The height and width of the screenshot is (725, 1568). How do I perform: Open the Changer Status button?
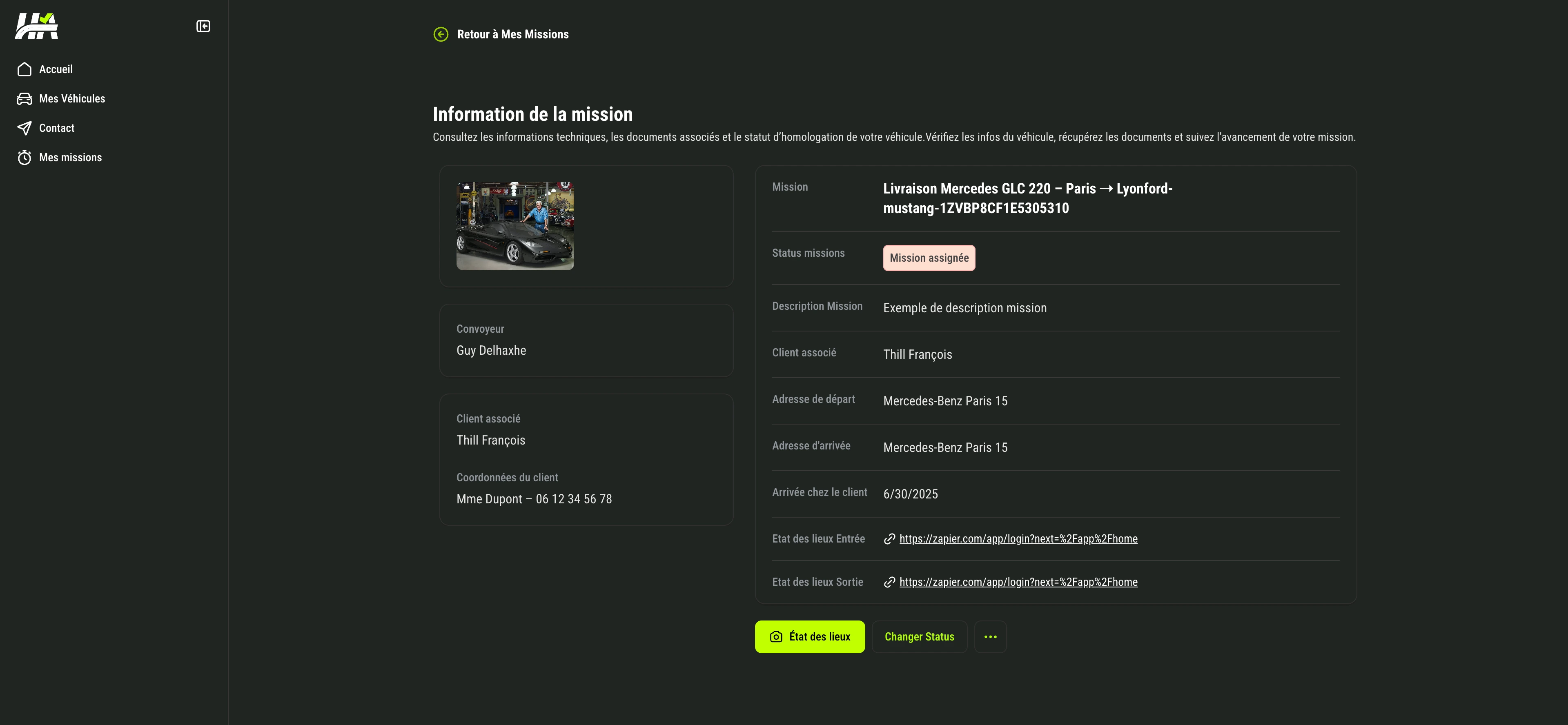click(919, 637)
